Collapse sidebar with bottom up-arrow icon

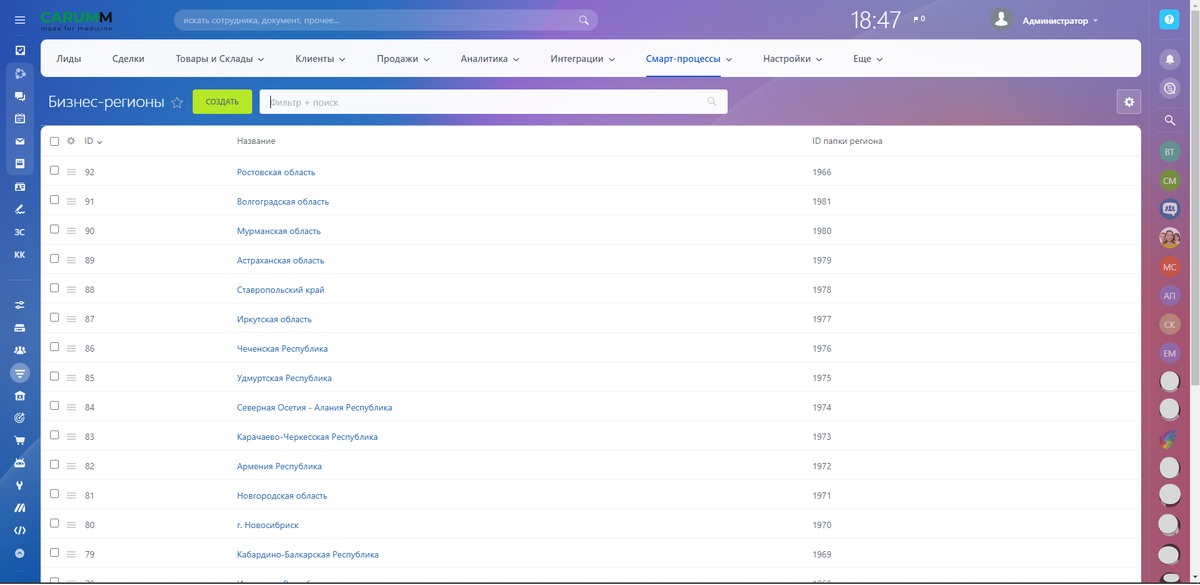tap(20, 552)
